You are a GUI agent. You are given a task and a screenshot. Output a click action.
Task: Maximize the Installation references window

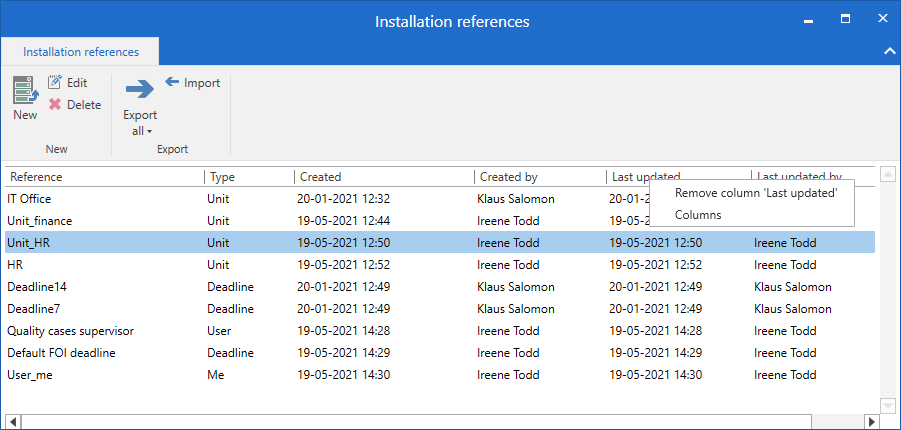[845, 19]
